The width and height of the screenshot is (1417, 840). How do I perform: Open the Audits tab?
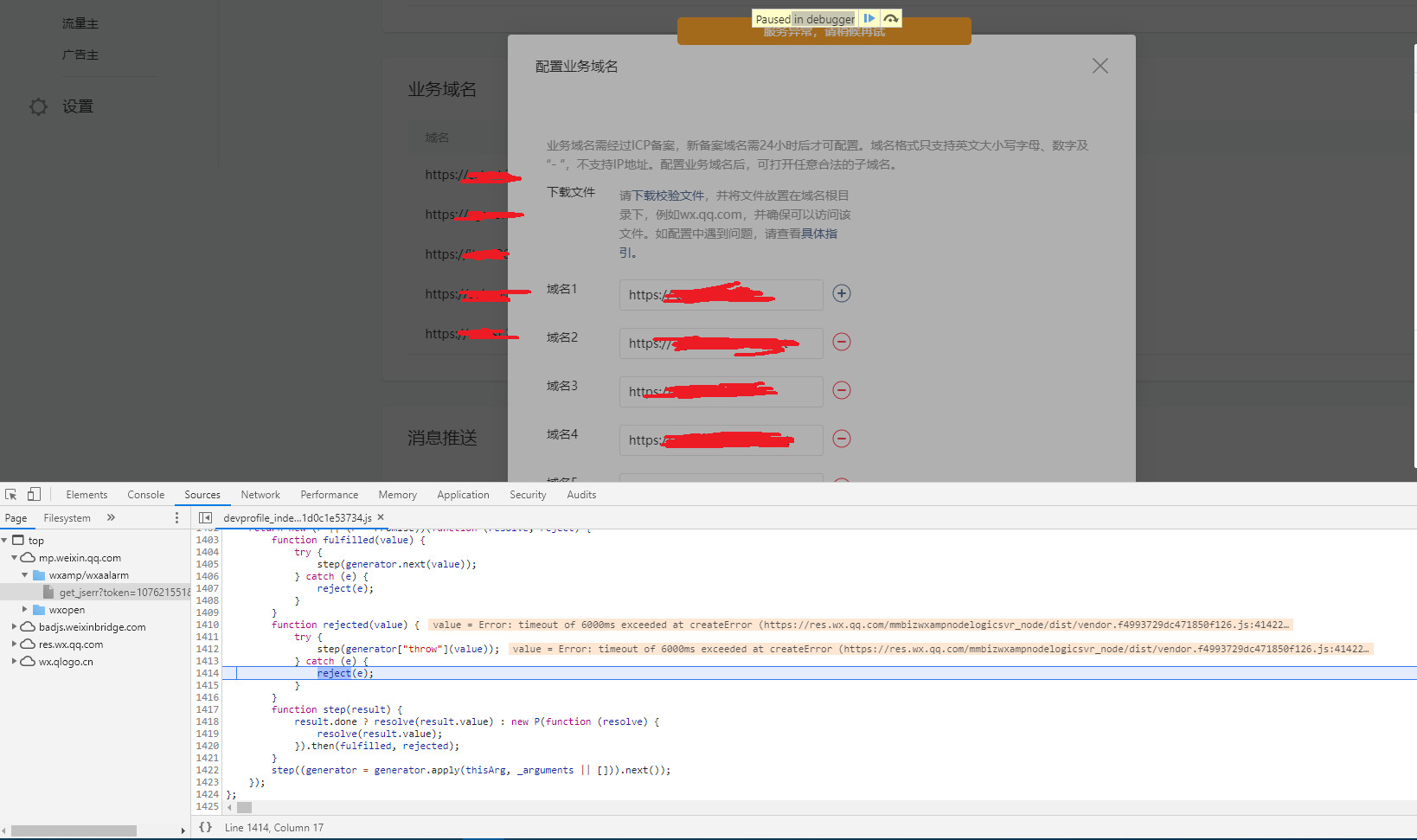[x=581, y=495]
